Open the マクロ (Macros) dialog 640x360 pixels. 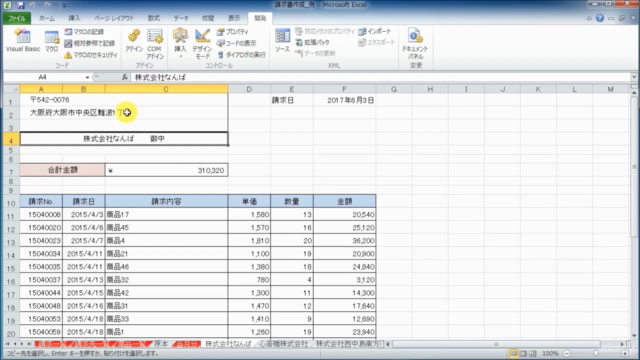coord(51,41)
